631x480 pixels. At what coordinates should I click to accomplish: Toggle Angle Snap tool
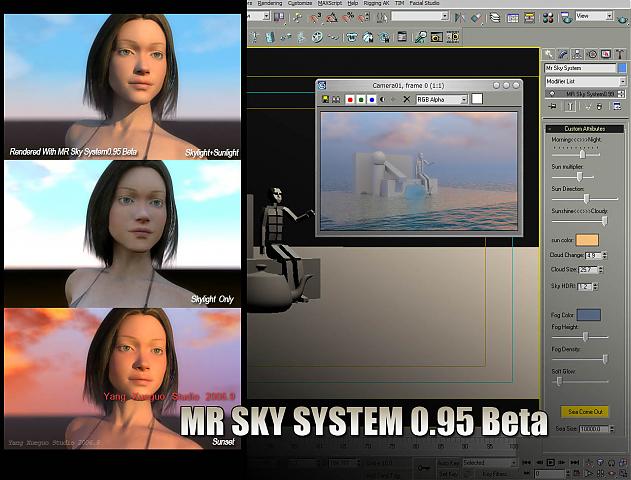coord(332,17)
